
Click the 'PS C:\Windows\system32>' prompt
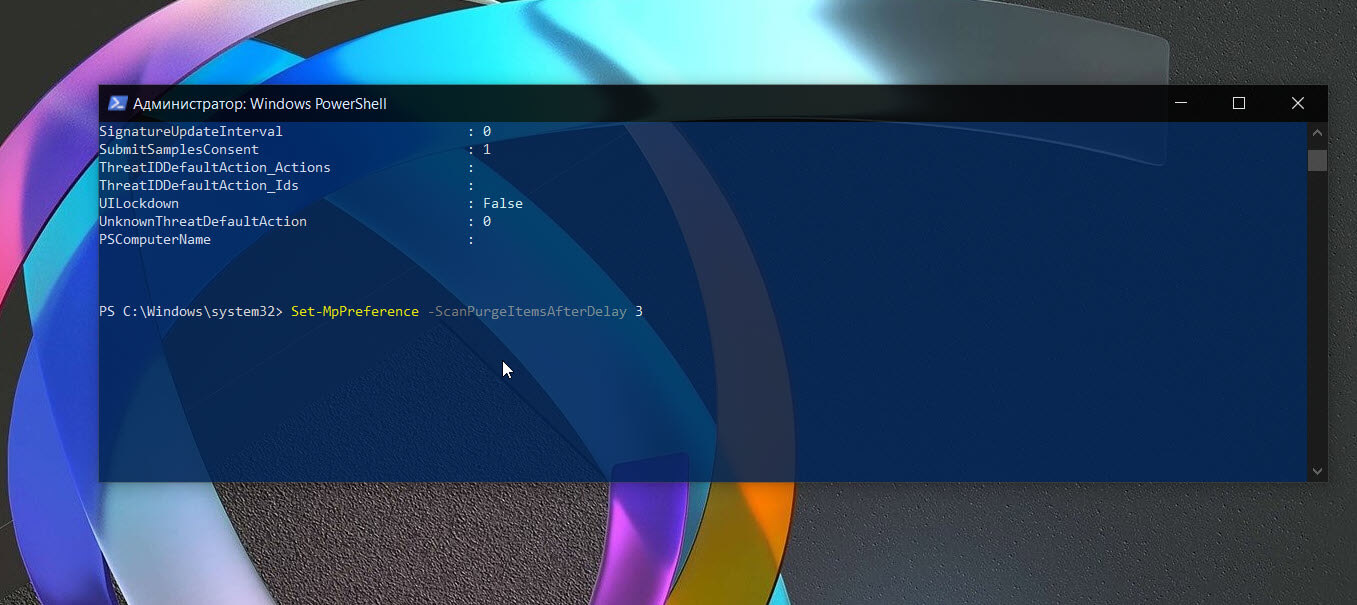tap(191, 312)
